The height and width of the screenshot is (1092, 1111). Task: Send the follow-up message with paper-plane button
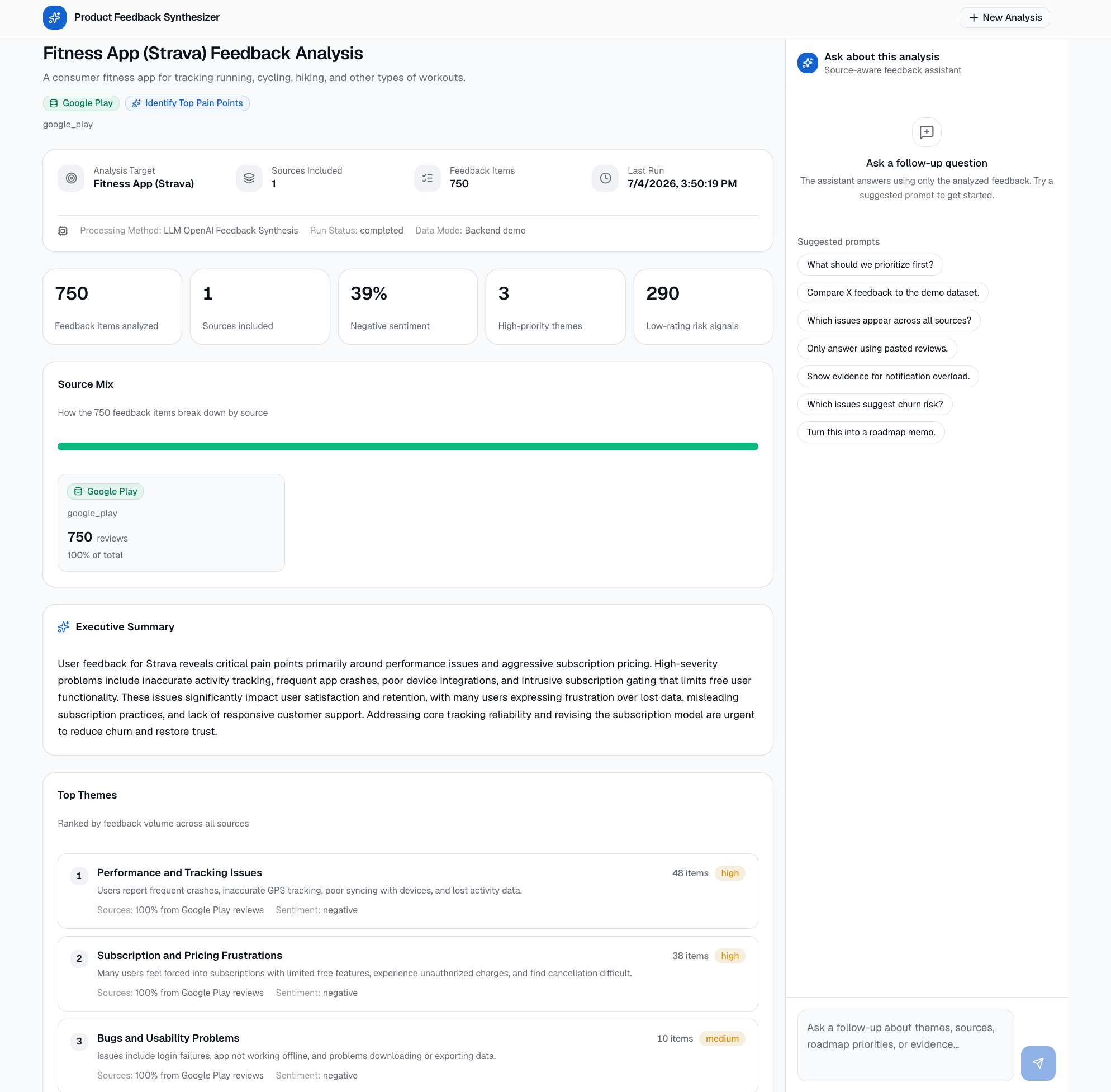click(x=1038, y=1063)
